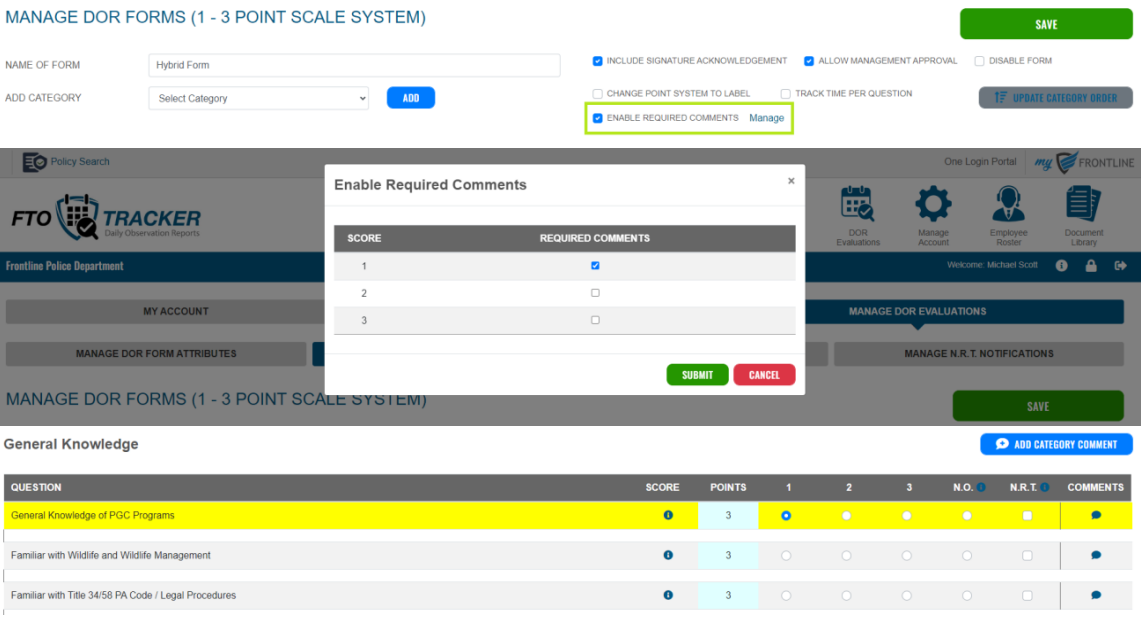Check required comments for score 2

pyautogui.click(x=595, y=292)
